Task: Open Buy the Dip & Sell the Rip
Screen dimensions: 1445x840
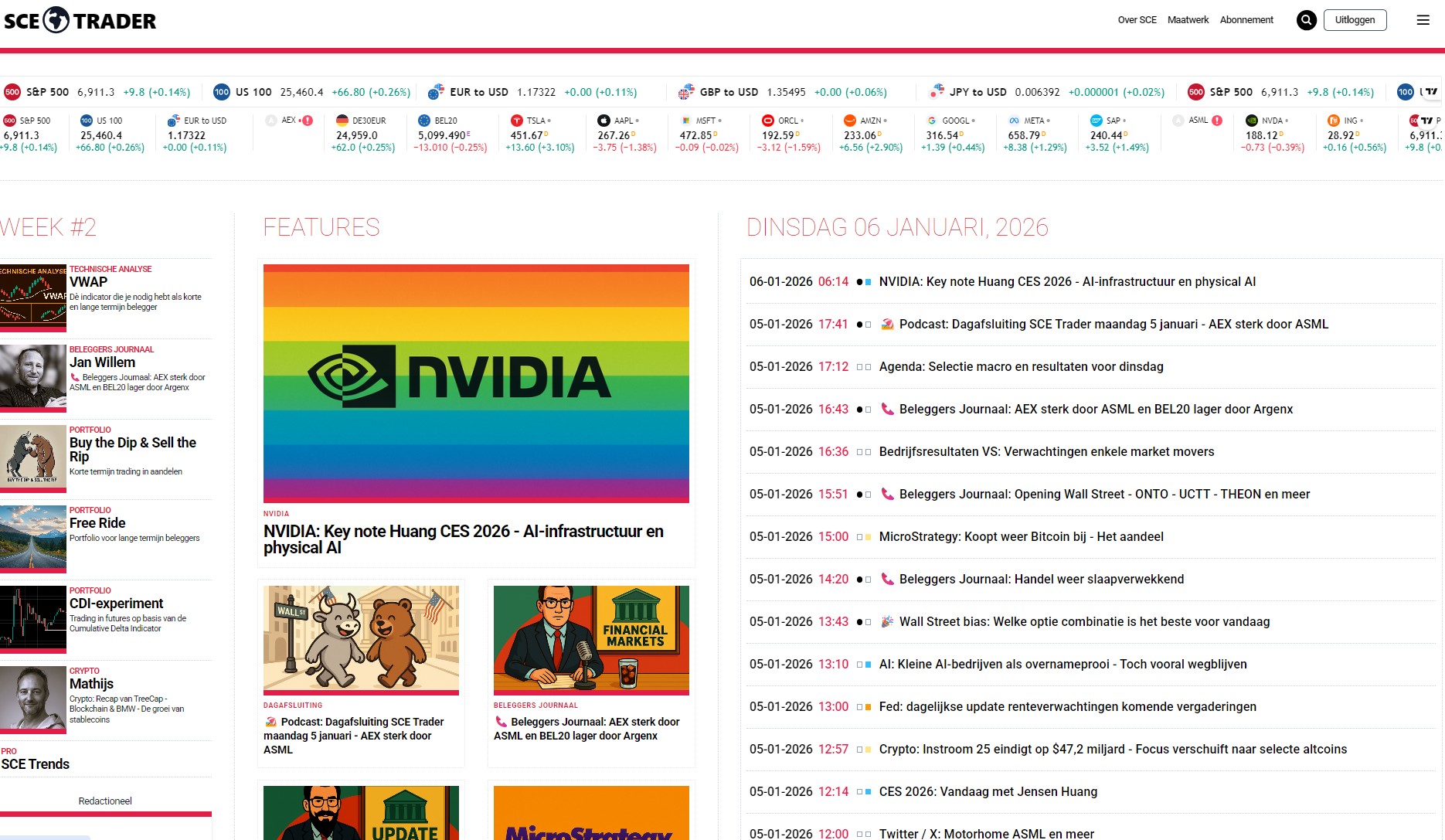Action: tap(133, 450)
